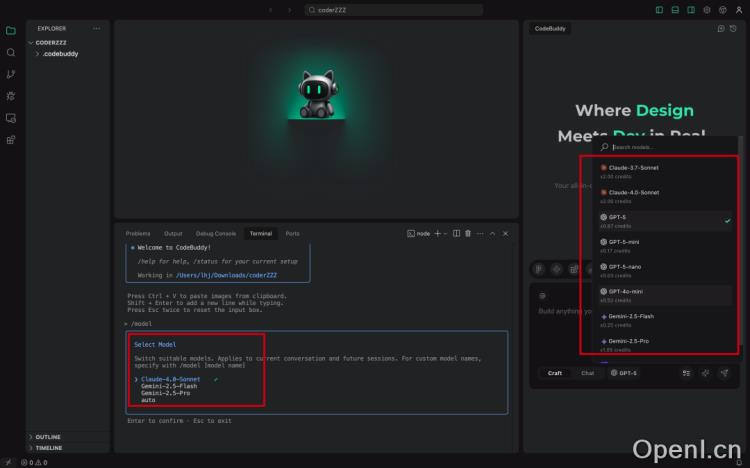
Task: Switch to the Ports tab
Action: (292, 234)
